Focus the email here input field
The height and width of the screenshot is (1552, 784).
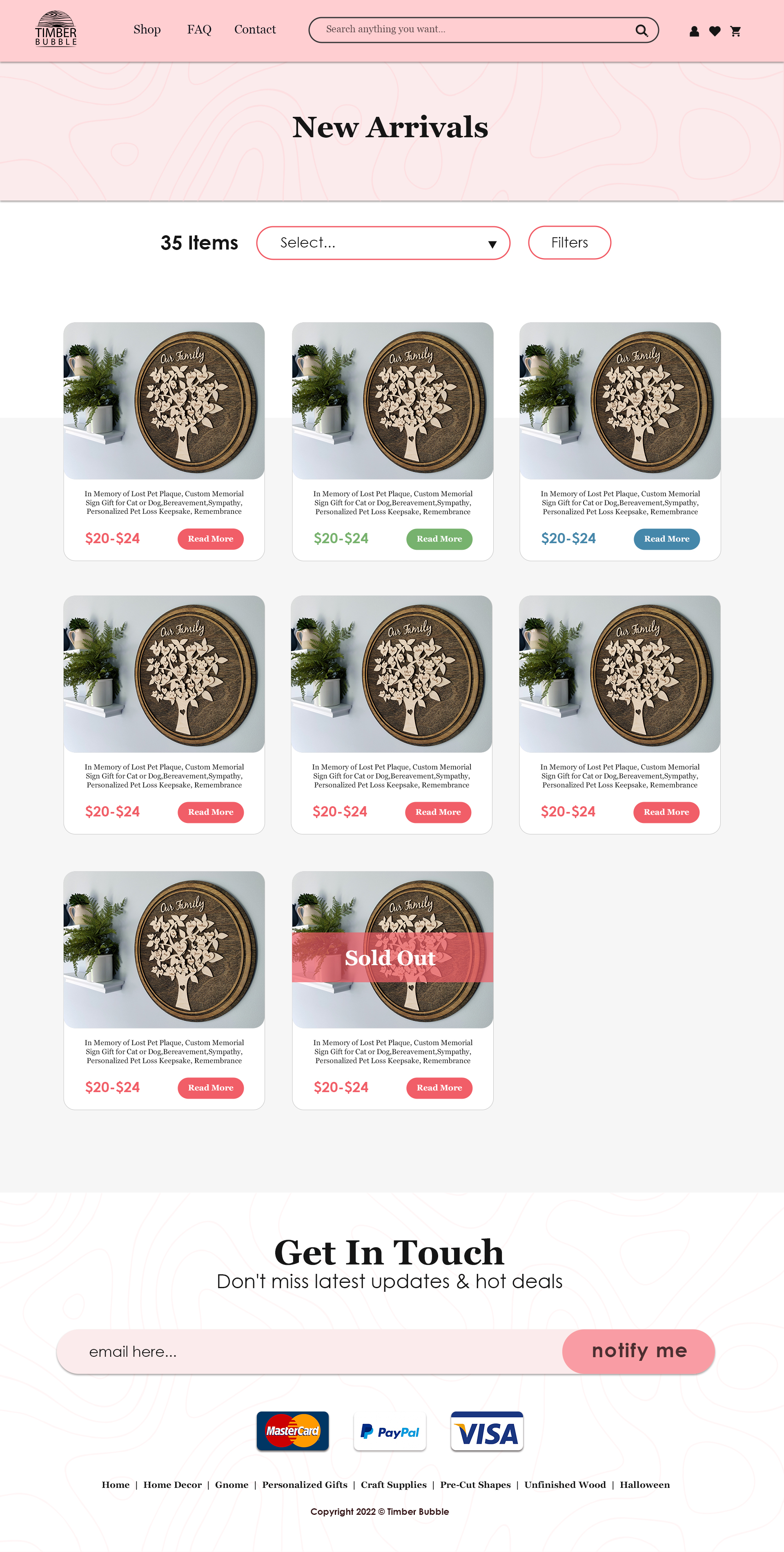click(310, 1351)
